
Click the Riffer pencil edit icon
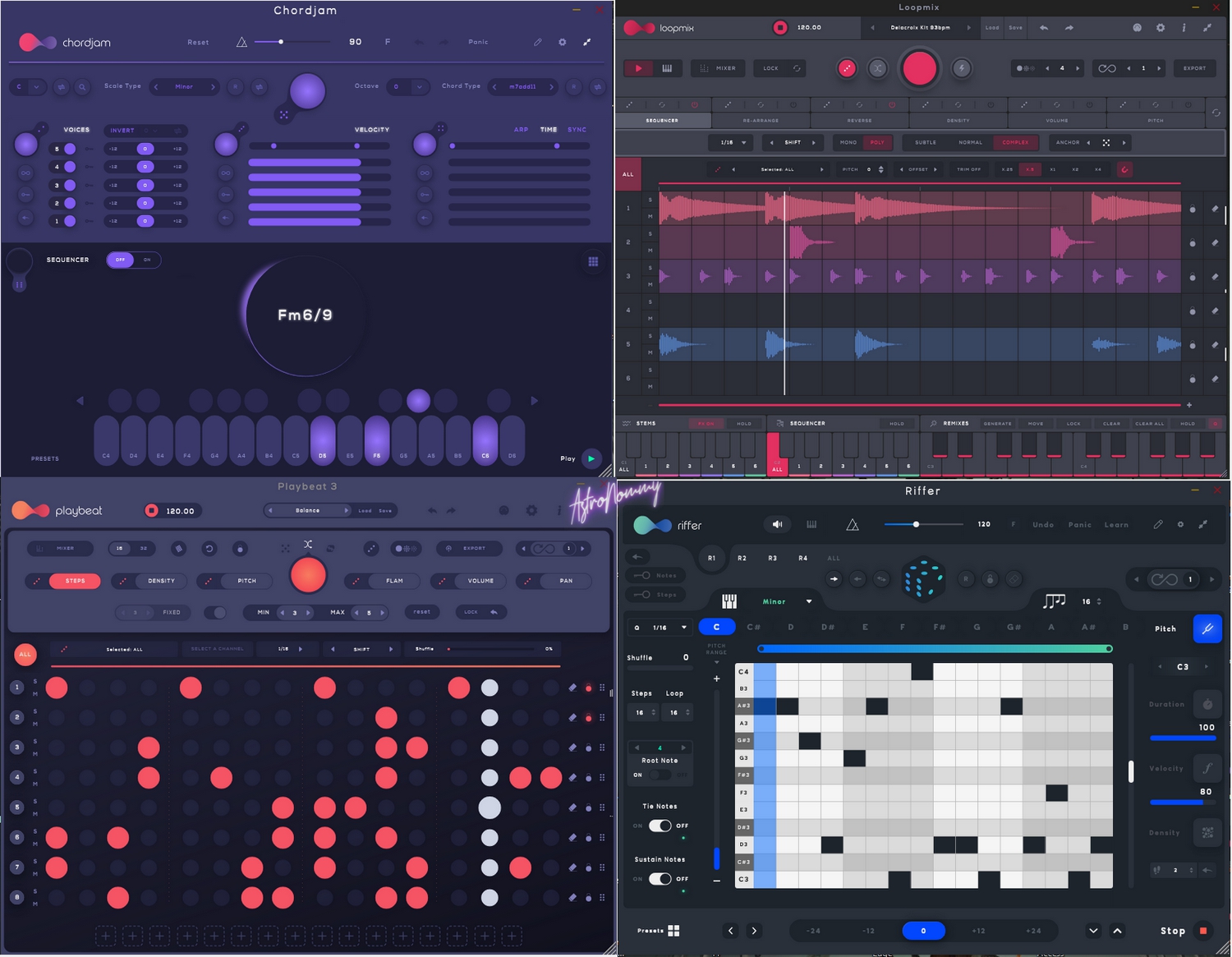[1158, 524]
